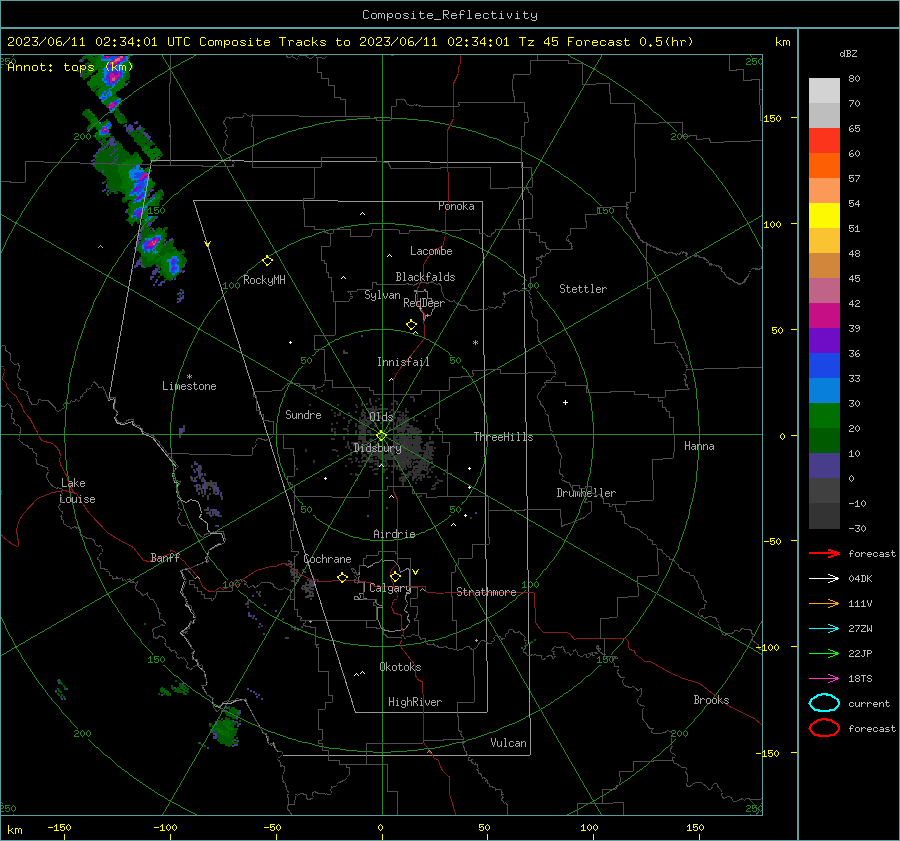Click gray clutter echoes around Didsbury
Screen dimensions: 900x841
(x=396, y=442)
